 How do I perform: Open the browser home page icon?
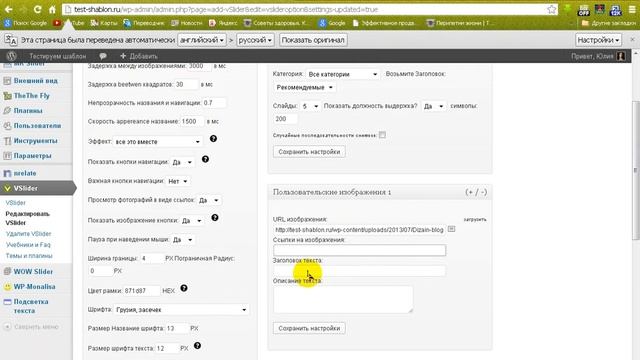pyautogui.click(x=52, y=9)
